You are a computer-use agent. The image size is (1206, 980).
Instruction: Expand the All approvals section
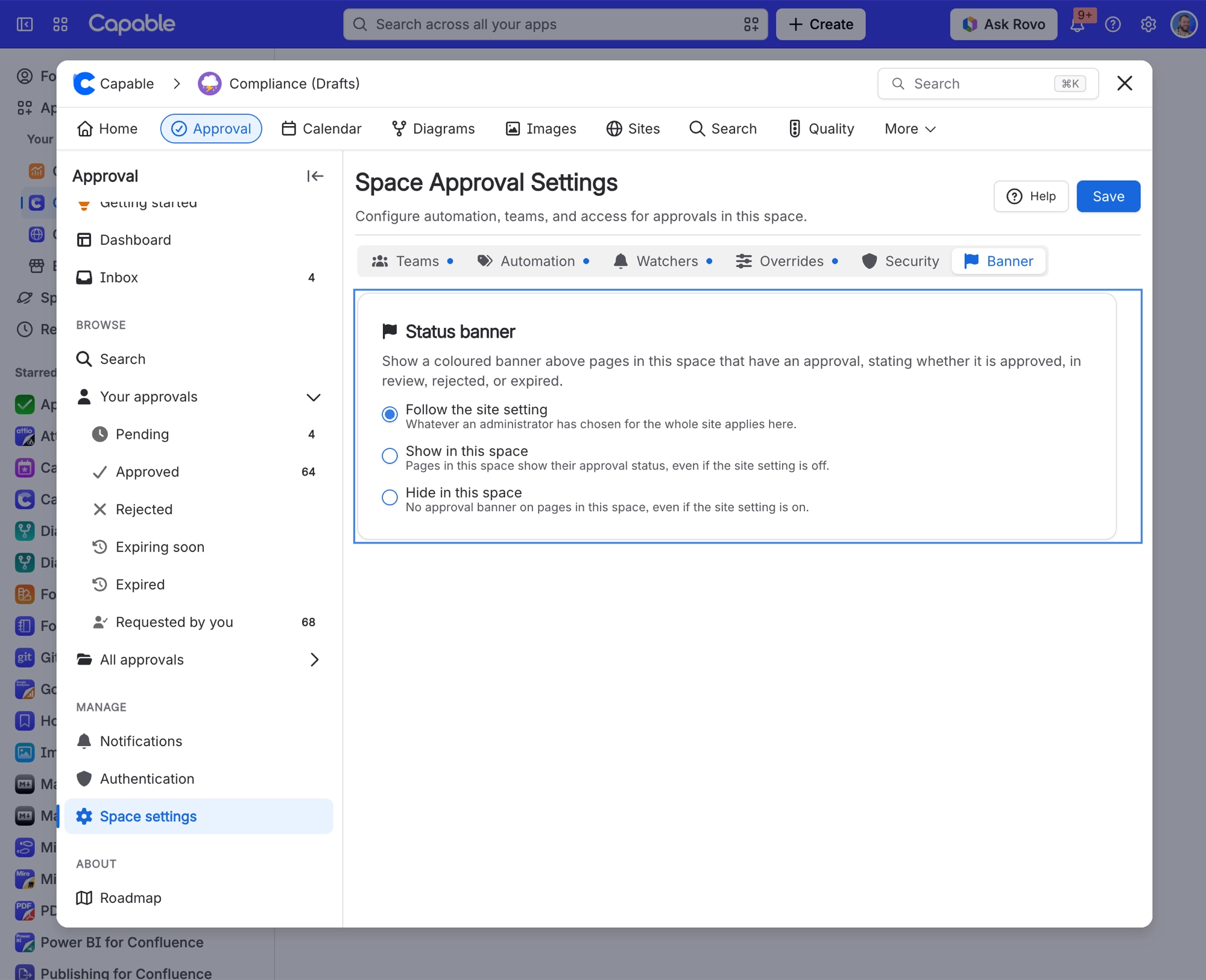(314, 660)
